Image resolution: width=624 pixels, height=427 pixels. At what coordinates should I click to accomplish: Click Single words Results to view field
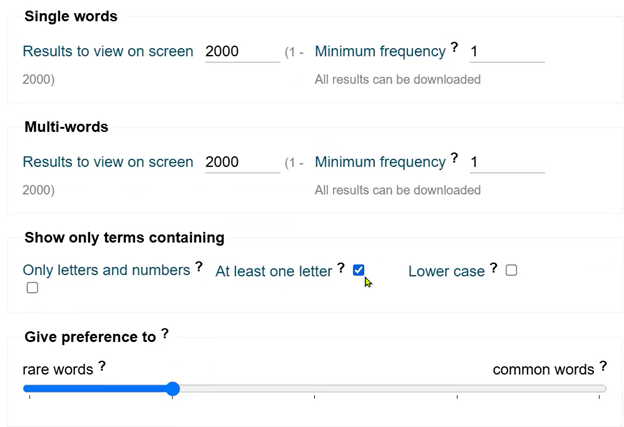[x=242, y=52]
